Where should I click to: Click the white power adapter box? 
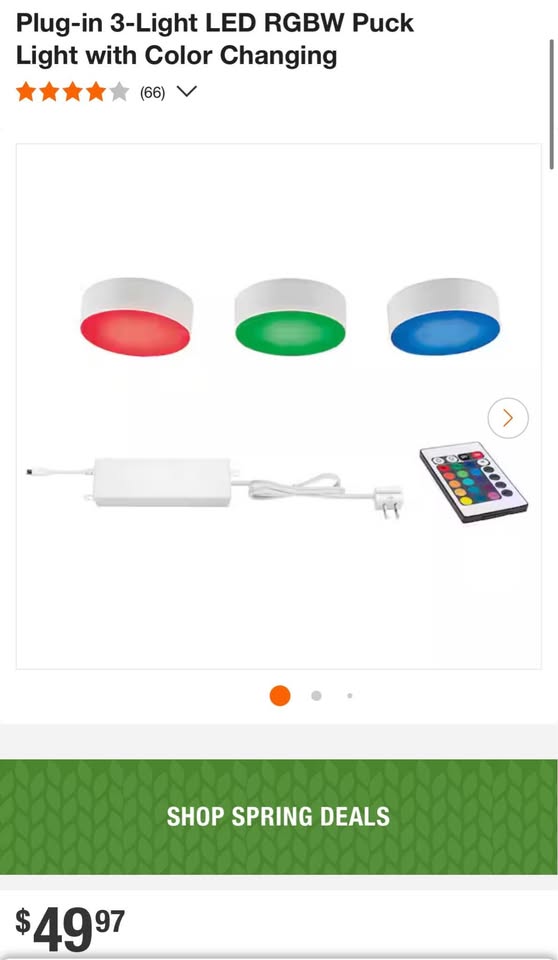[x=162, y=482]
